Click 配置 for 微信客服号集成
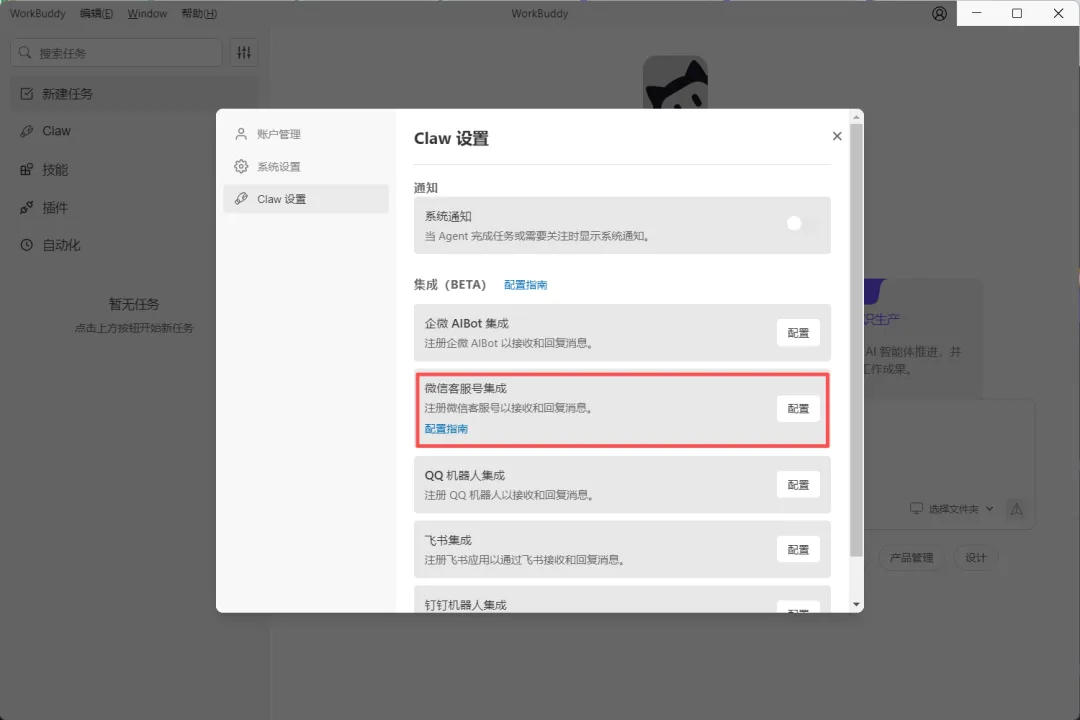 point(798,408)
